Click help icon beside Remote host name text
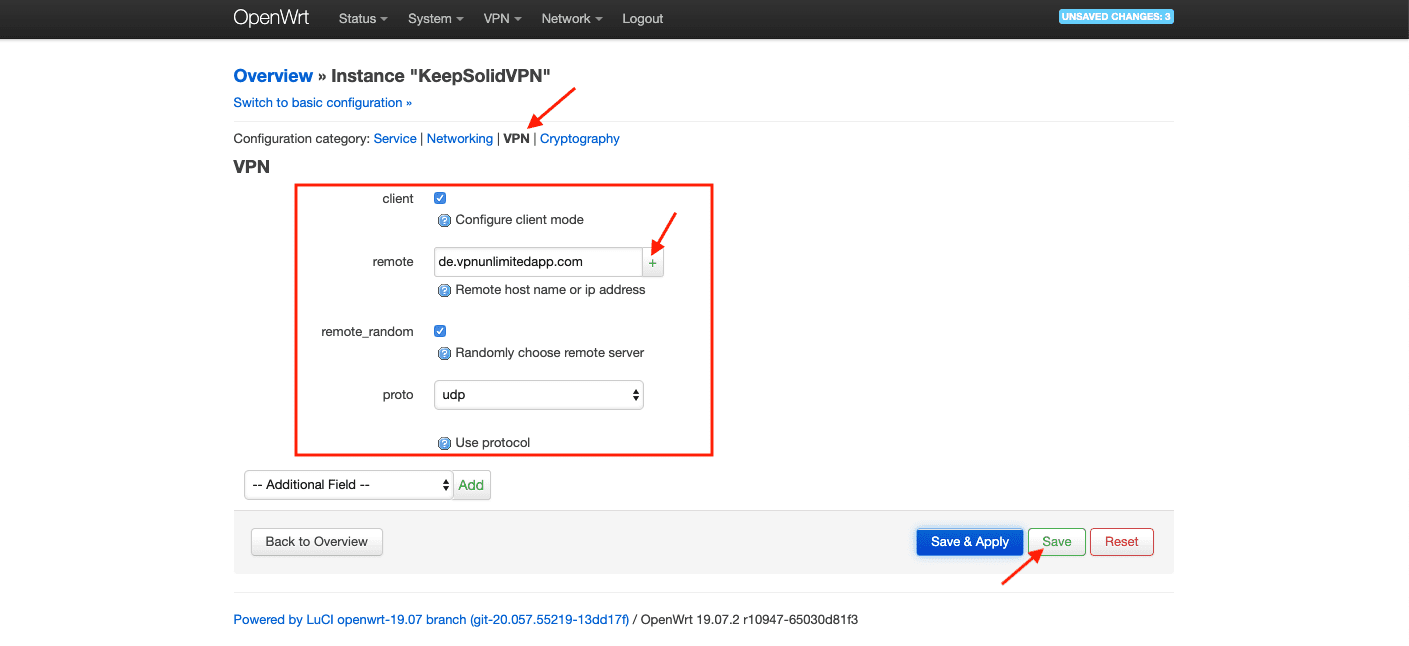The height and width of the screenshot is (646, 1409). 444,290
